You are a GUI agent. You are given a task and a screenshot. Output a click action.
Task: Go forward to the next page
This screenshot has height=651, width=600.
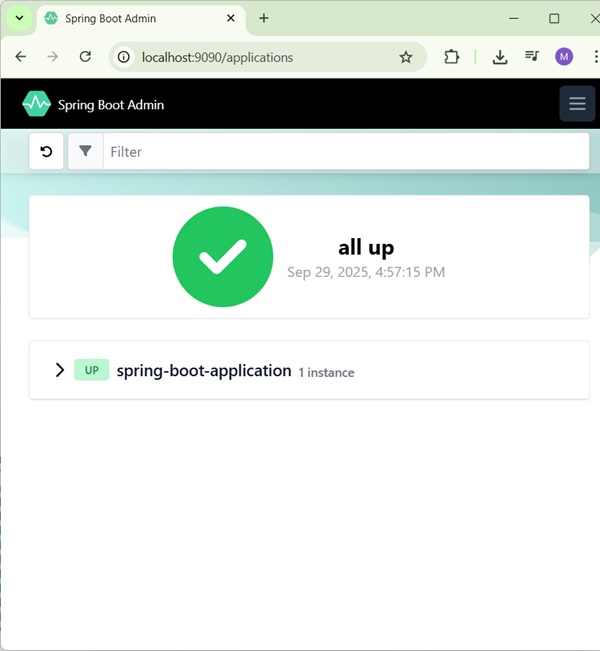(53, 56)
